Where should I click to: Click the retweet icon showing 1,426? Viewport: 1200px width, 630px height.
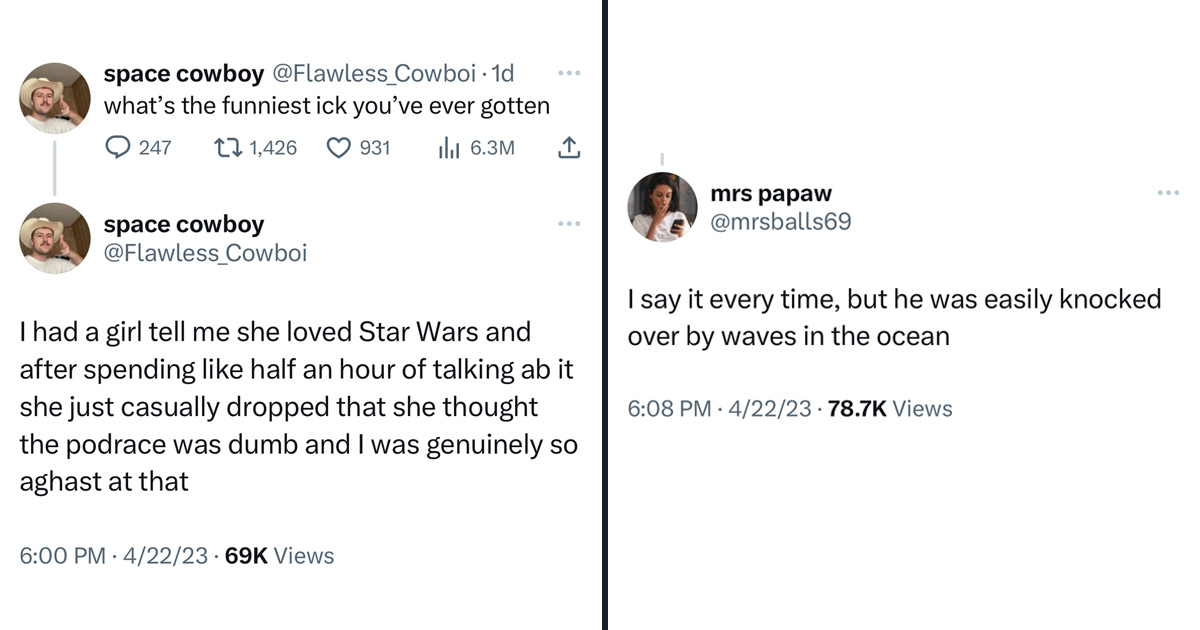[x=230, y=147]
